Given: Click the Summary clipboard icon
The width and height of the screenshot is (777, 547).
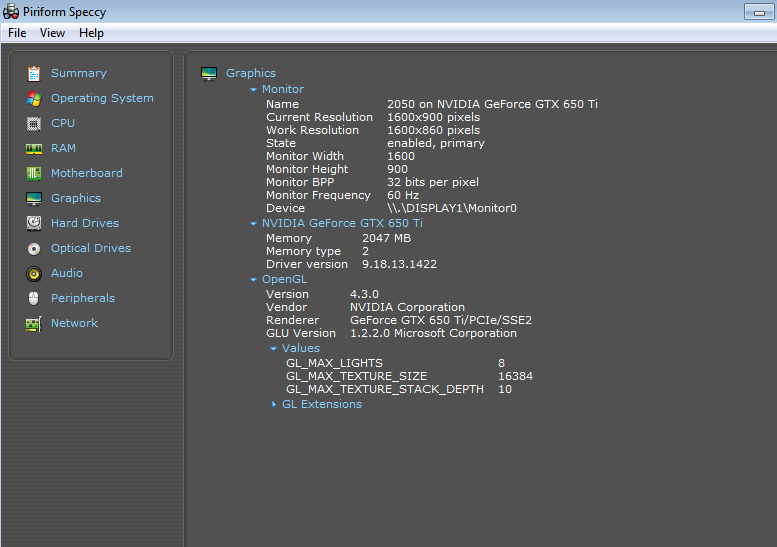Looking at the screenshot, I should pyautogui.click(x=34, y=73).
